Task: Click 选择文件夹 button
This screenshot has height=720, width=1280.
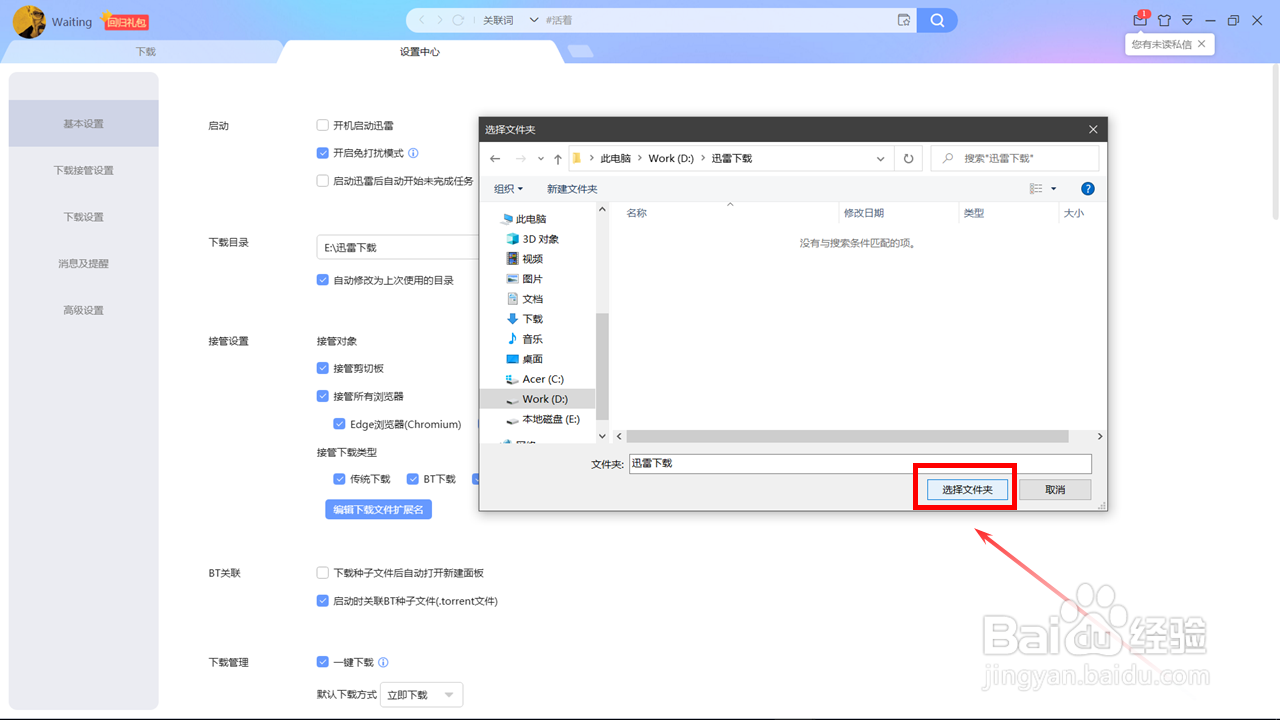Action: click(967, 490)
